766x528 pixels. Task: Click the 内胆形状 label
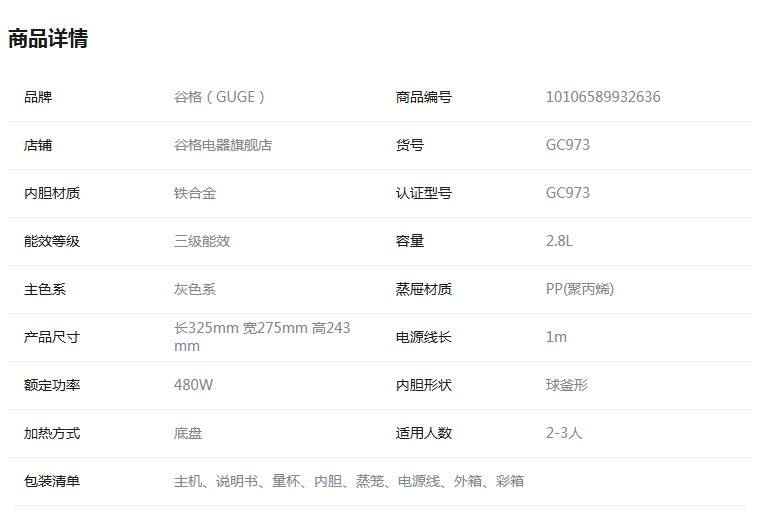click(x=424, y=385)
